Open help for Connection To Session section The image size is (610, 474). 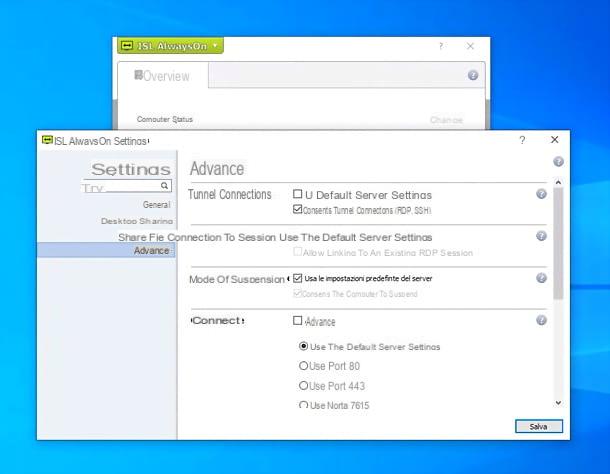click(x=541, y=236)
